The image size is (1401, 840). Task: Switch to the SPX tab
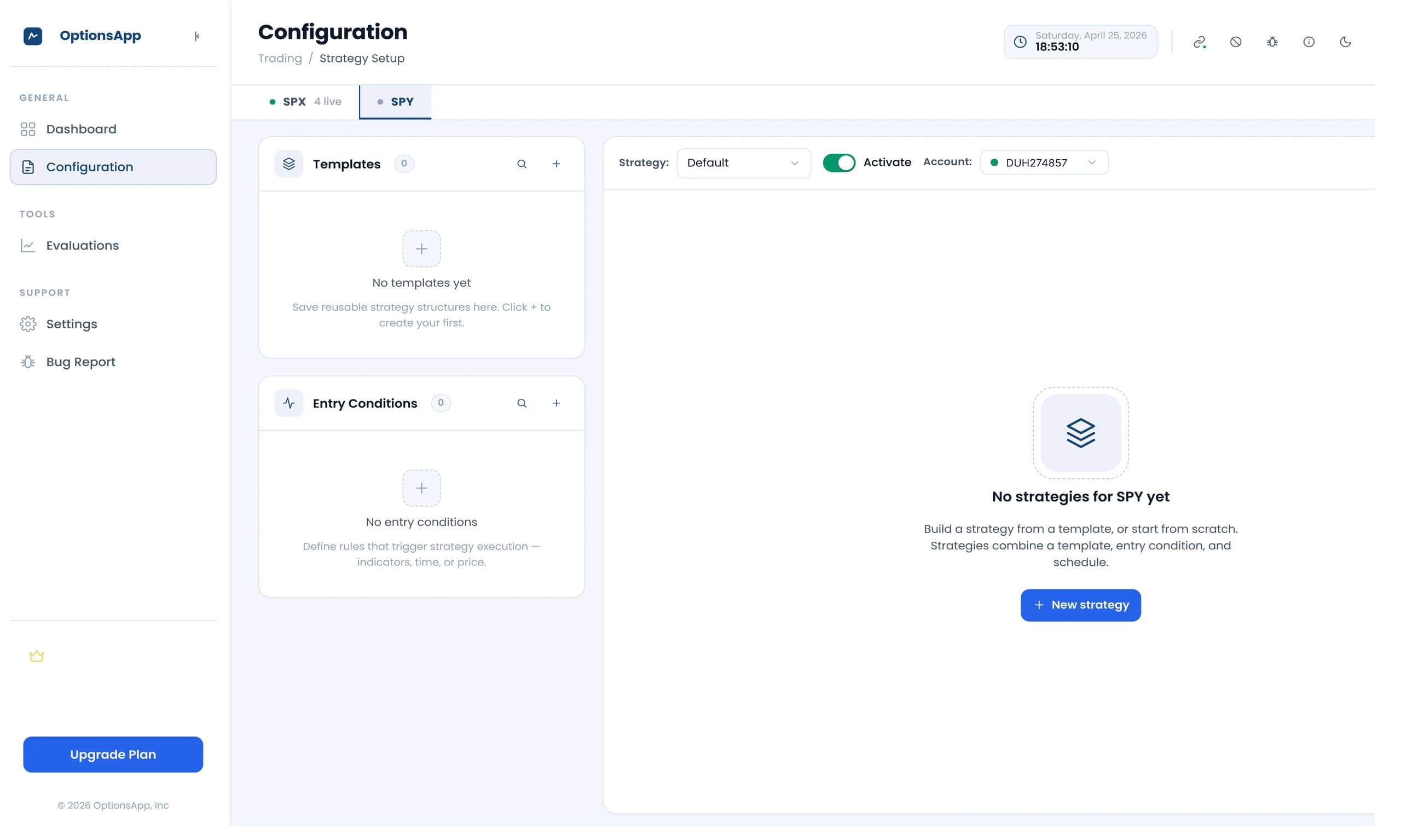(305, 102)
